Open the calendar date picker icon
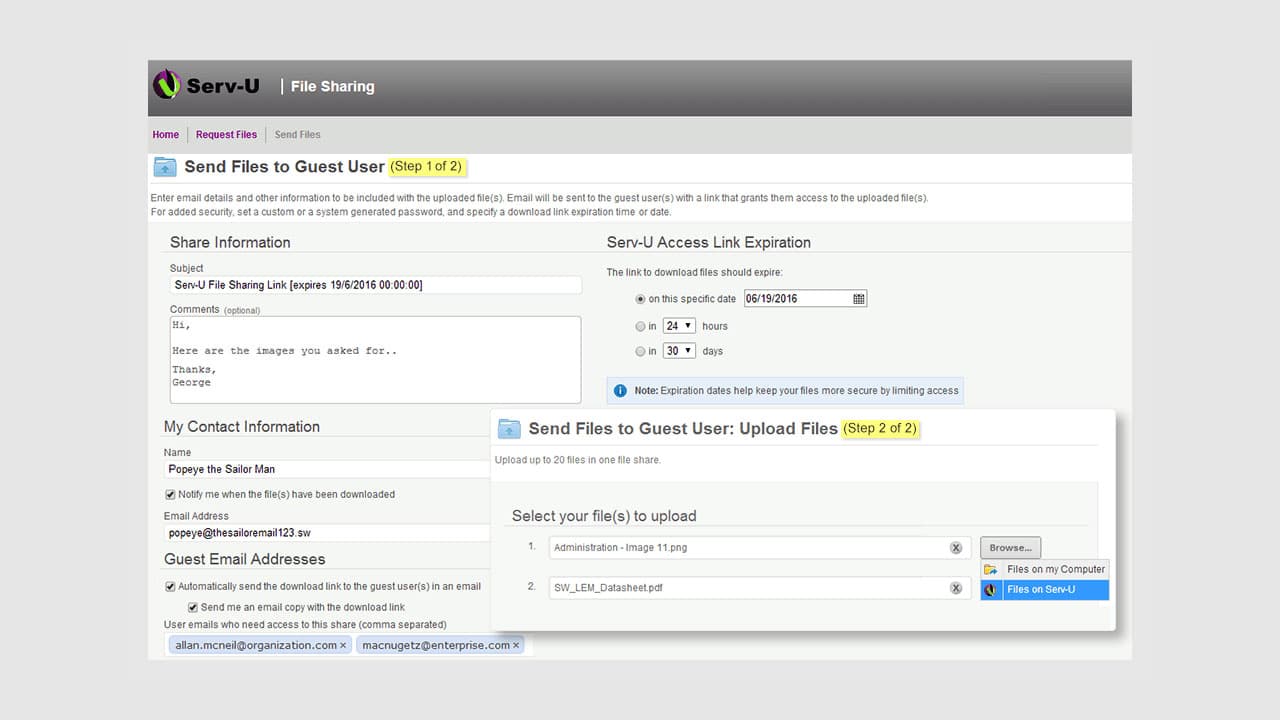 [x=859, y=299]
